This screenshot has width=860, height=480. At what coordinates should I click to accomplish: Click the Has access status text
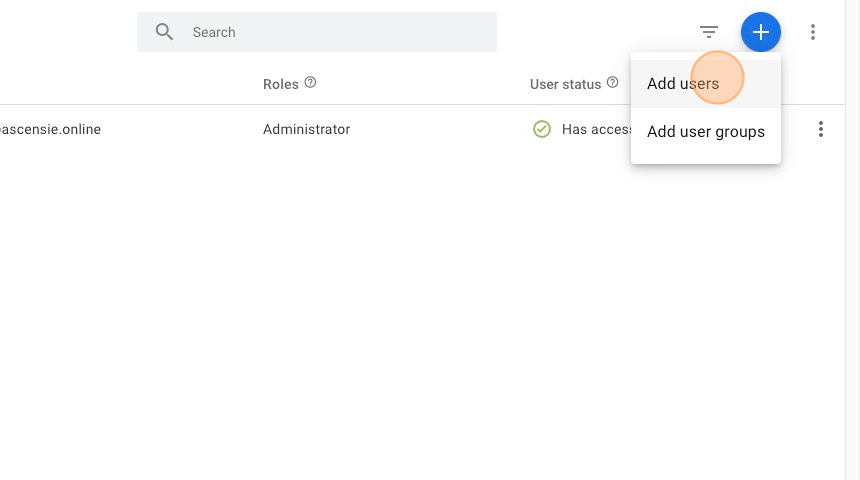[x=596, y=129]
